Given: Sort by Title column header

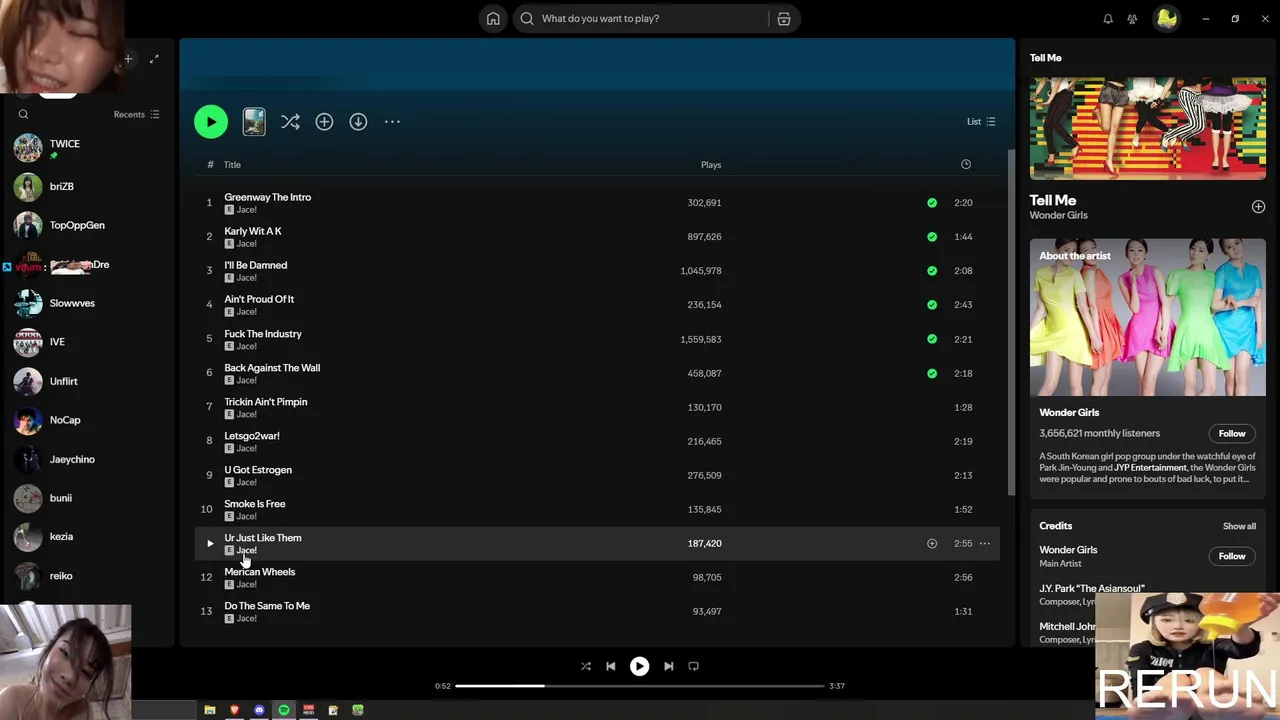Looking at the screenshot, I should point(232,165).
